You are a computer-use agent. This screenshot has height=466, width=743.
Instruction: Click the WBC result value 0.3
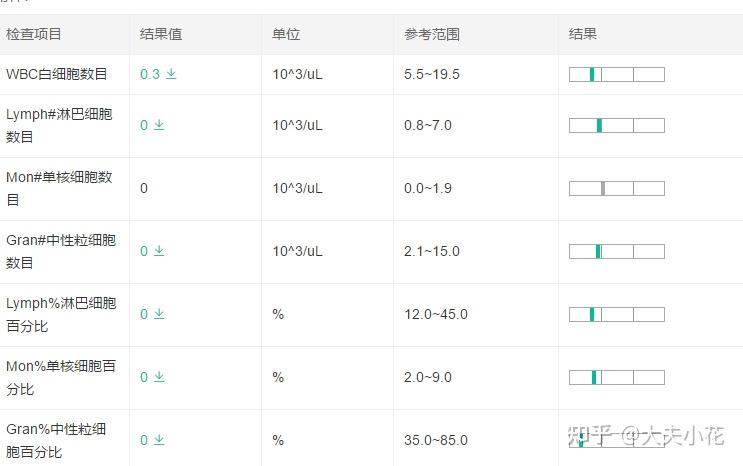(x=150, y=74)
